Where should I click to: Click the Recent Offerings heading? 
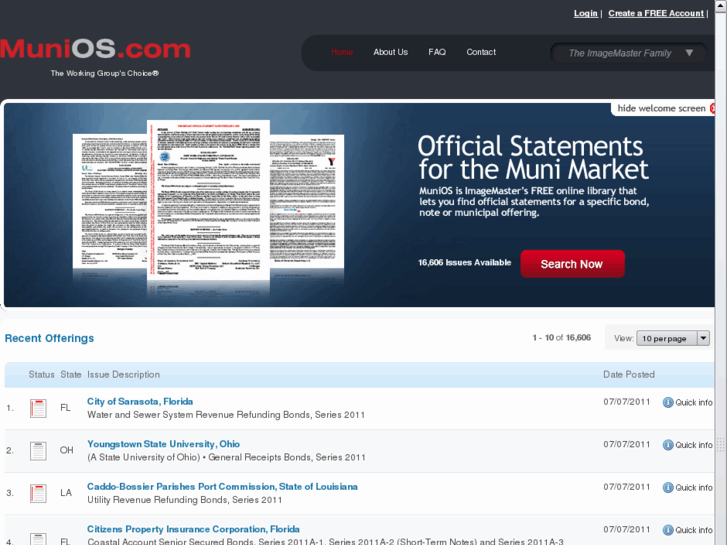(x=49, y=338)
